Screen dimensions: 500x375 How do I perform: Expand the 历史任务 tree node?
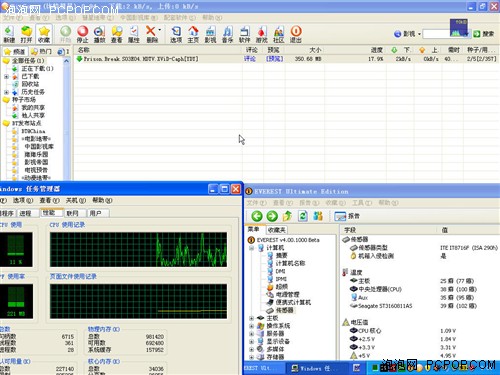[6, 92]
